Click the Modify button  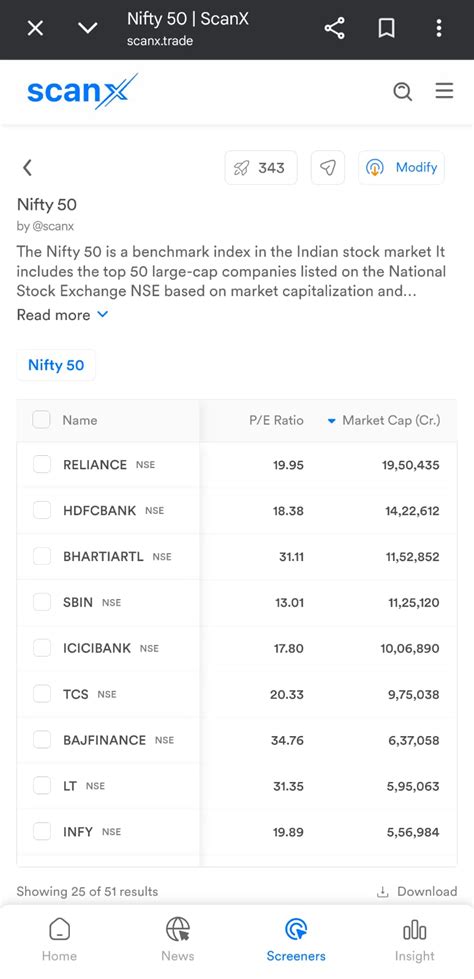401,167
